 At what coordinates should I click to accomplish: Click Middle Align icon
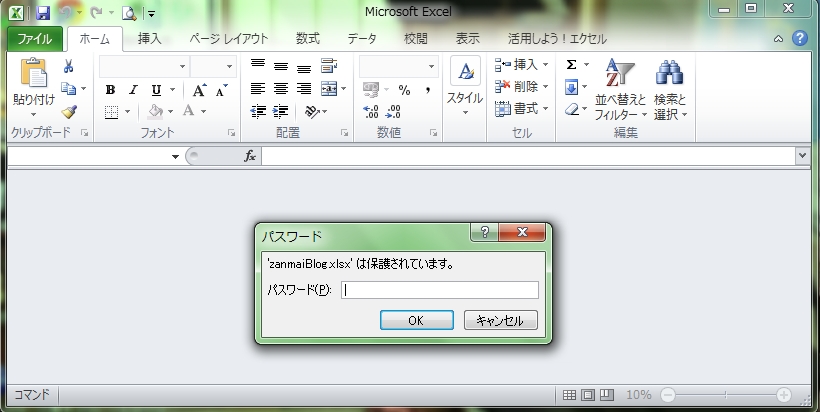tap(281, 66)
